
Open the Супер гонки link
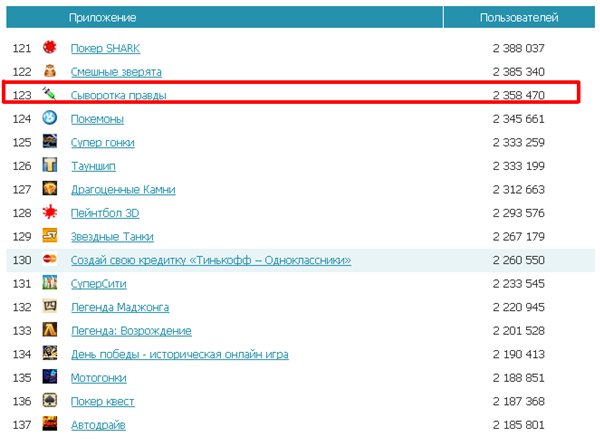click(103, 143)
